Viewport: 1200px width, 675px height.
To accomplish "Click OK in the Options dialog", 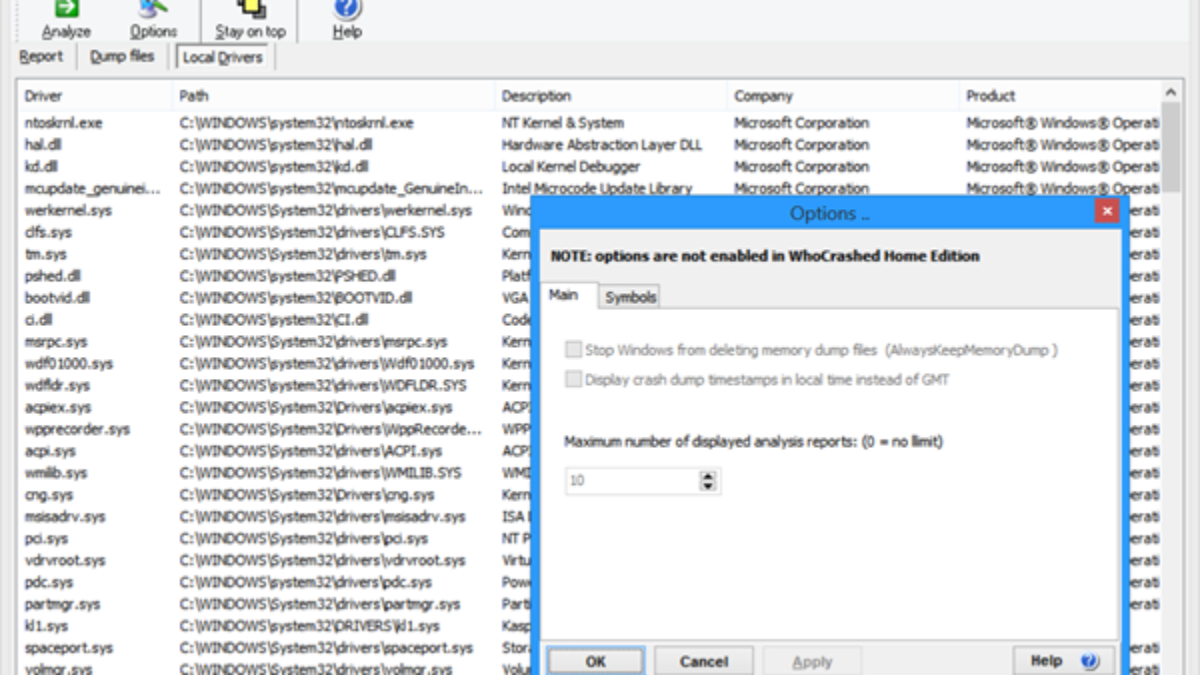I will 595,661.
